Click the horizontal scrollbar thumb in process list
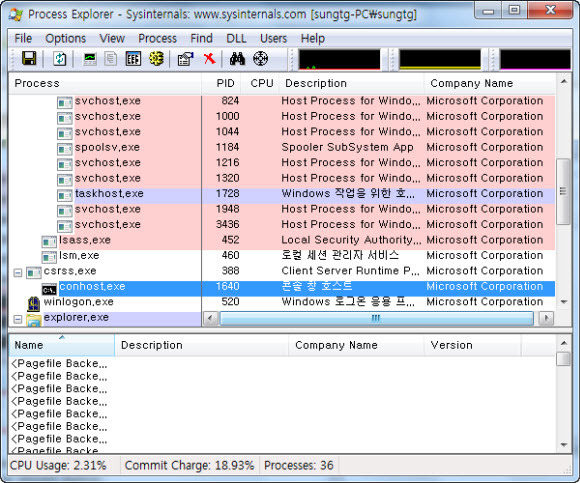580x483 pixels. 376,318
